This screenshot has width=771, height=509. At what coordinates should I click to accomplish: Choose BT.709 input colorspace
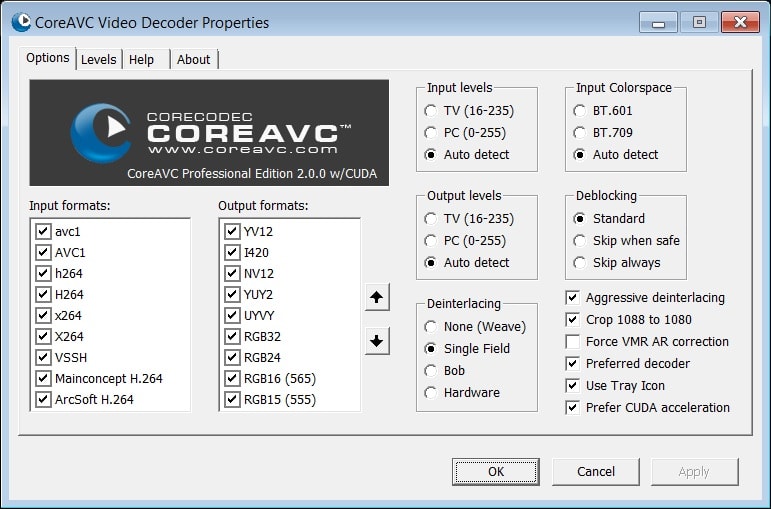580,133
